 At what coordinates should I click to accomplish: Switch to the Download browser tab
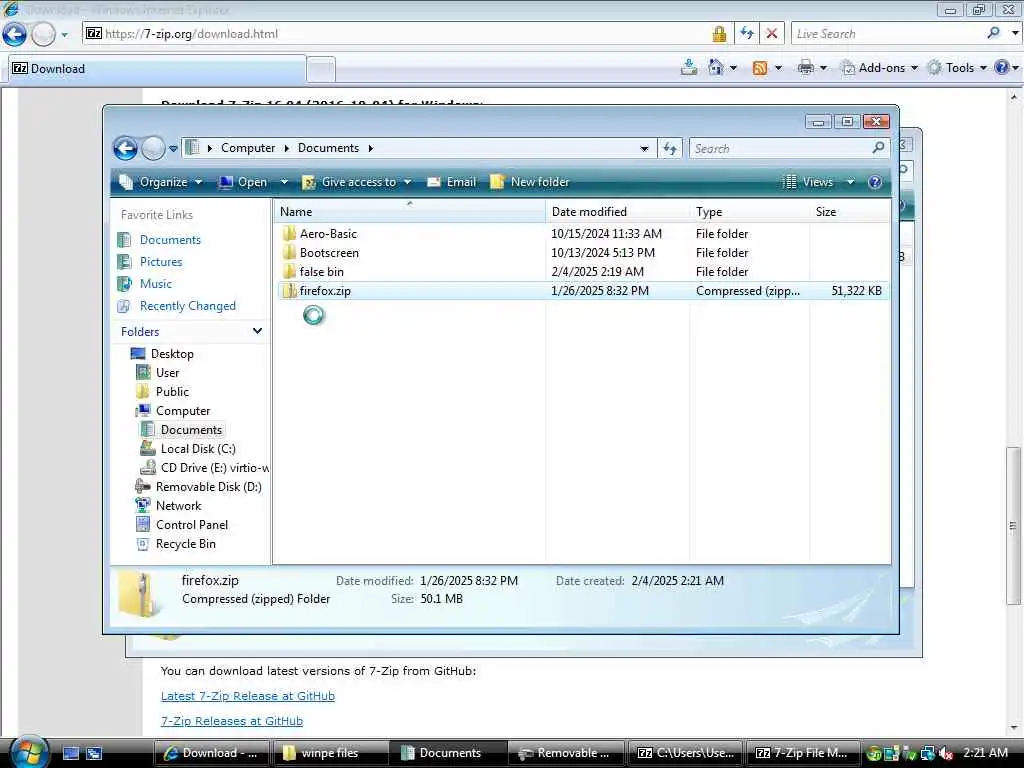coord(157,69)
